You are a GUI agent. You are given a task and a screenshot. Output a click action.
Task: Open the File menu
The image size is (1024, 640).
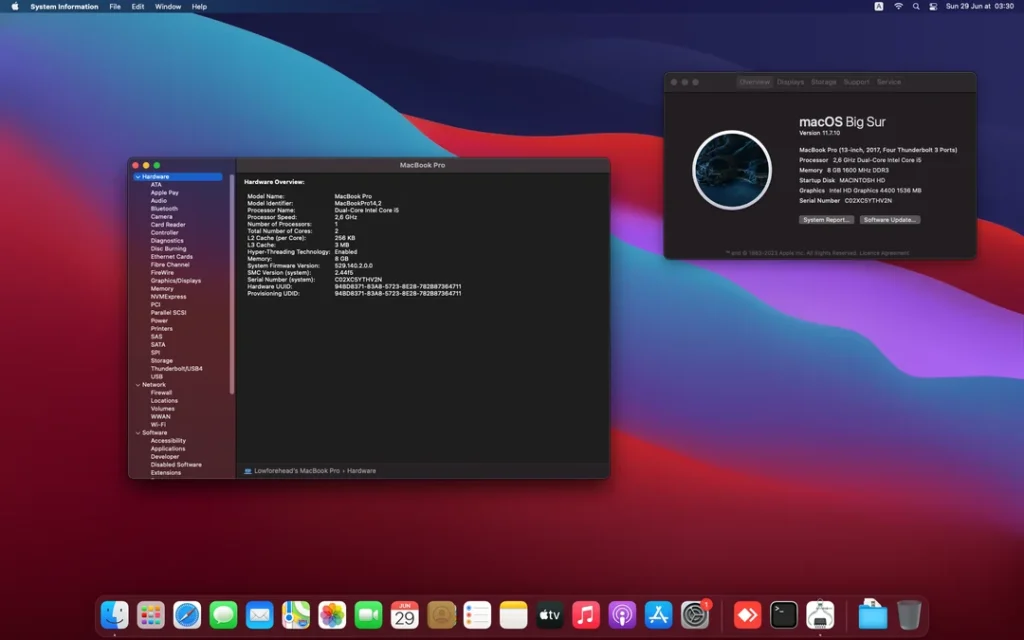coord(115,7)
